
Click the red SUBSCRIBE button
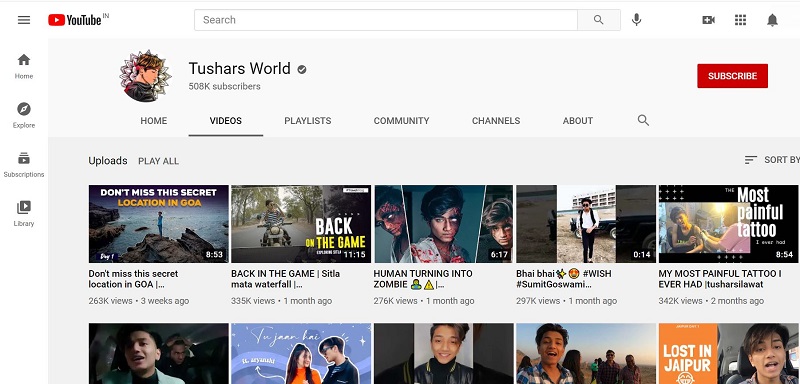tap(732, 76)
